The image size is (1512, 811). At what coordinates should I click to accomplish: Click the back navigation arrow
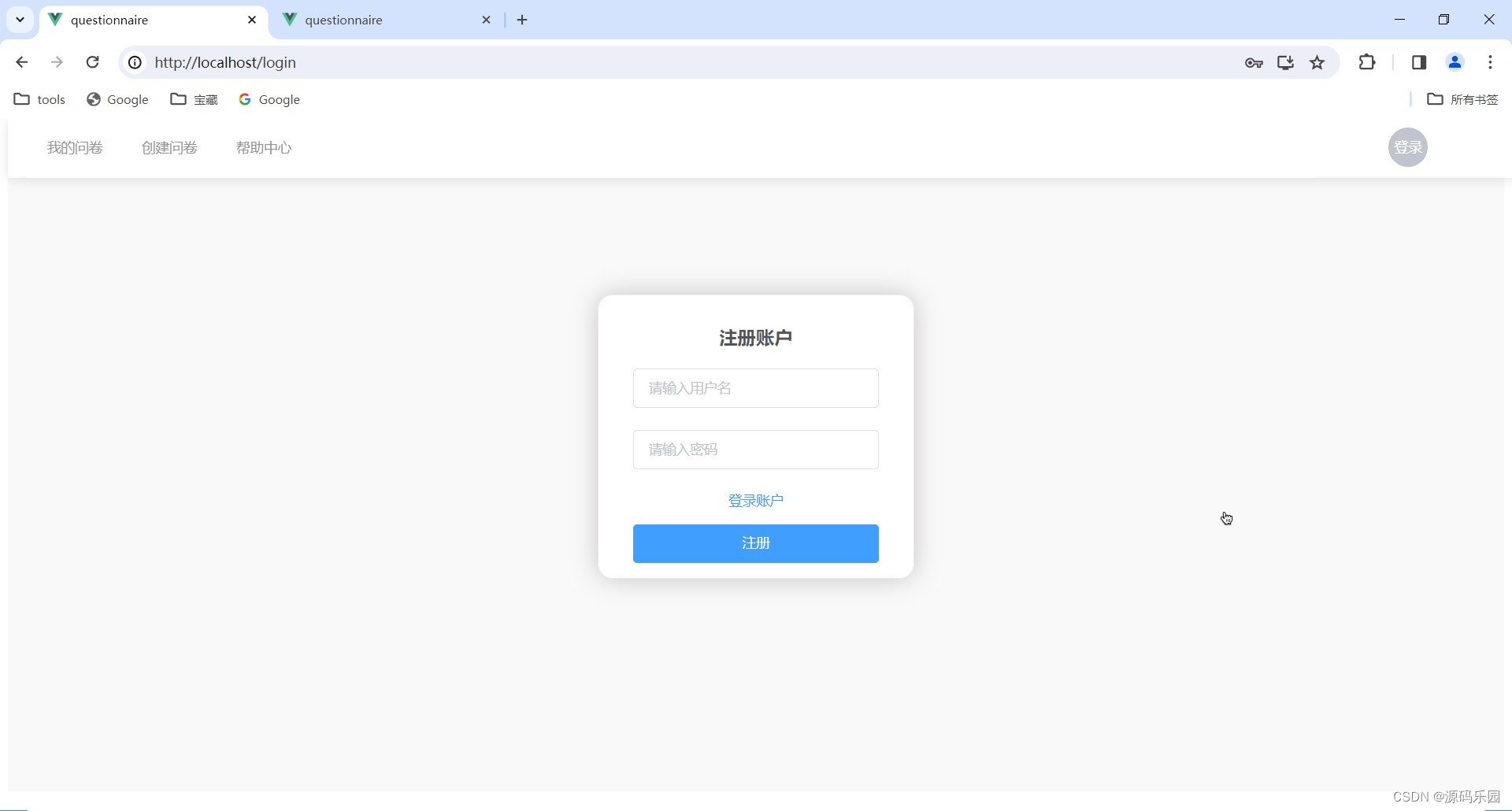[21, 62]
